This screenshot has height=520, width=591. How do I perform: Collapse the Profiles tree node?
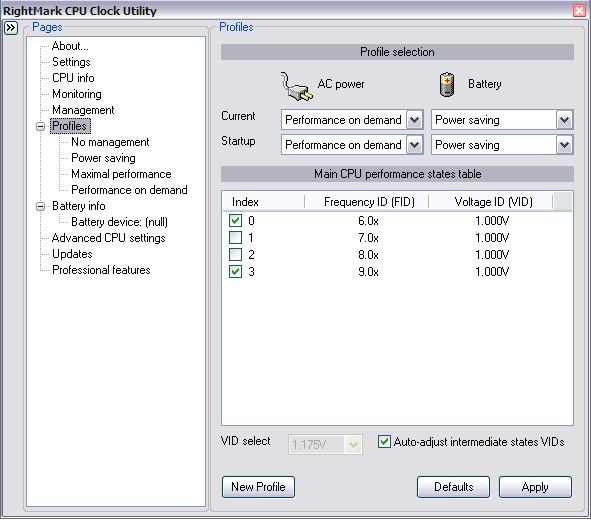tap(40, 126)
